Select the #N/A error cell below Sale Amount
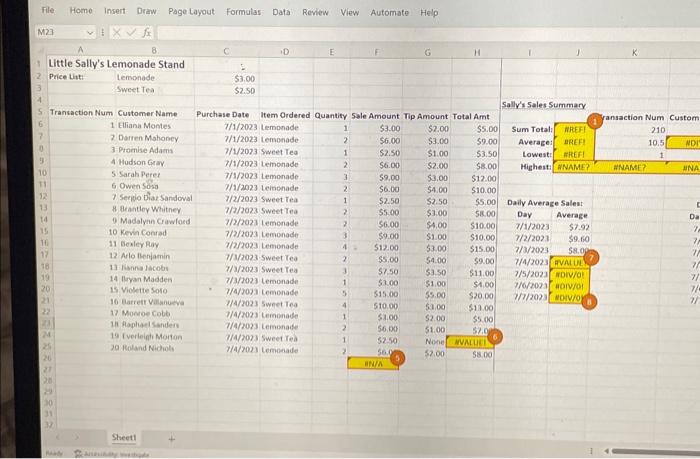 click(373, 363)
